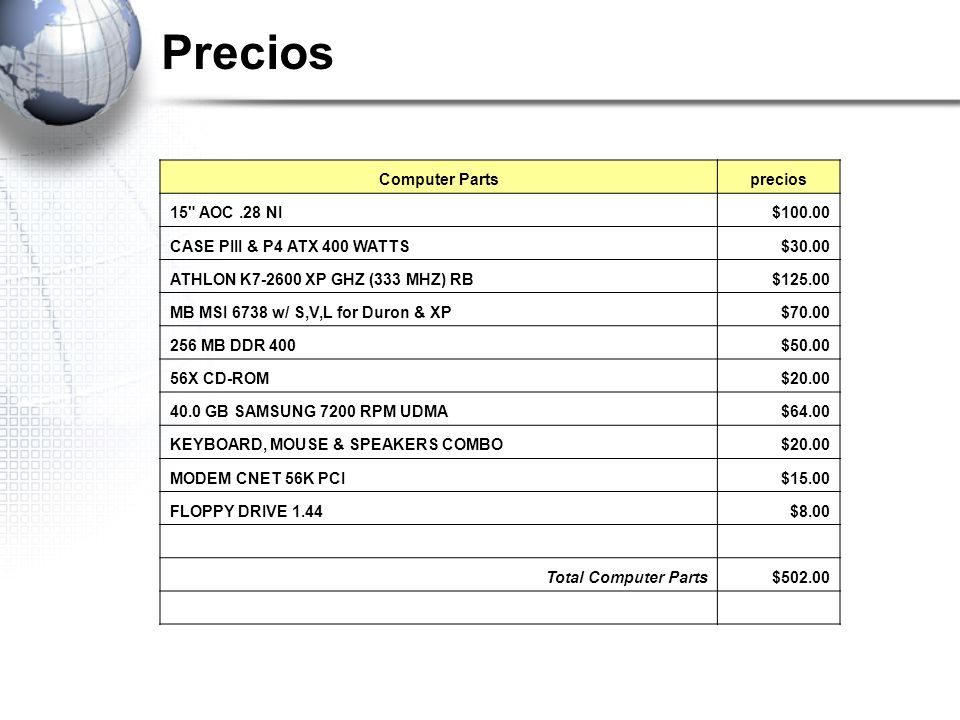Select the $100.00 price cell
The image size is (960, 720).
pos(778,211)
